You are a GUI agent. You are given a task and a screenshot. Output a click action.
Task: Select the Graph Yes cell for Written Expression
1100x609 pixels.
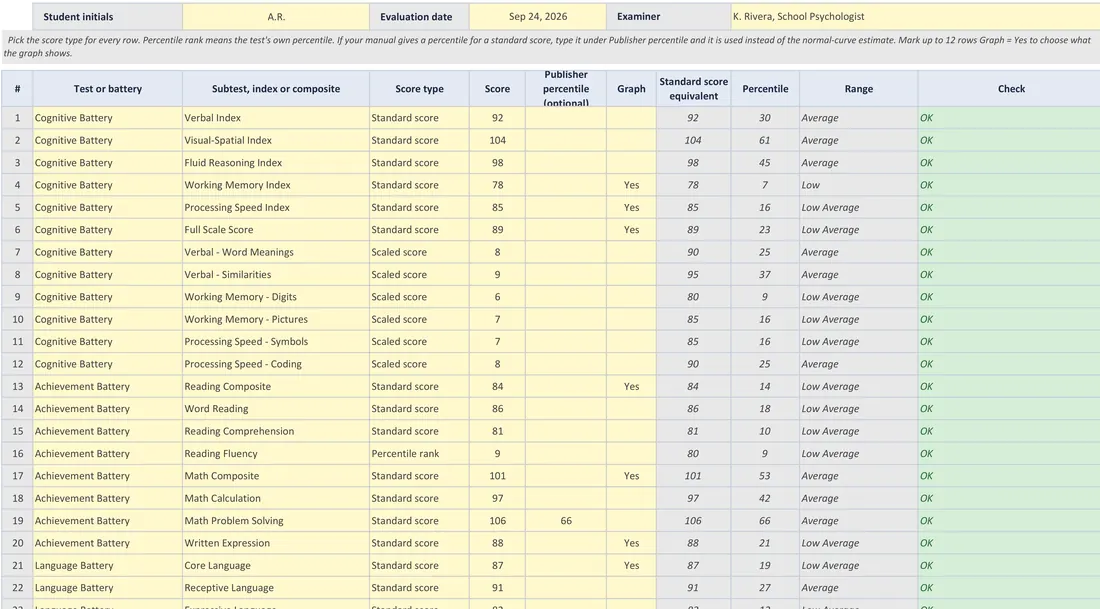tap(631, 543)
